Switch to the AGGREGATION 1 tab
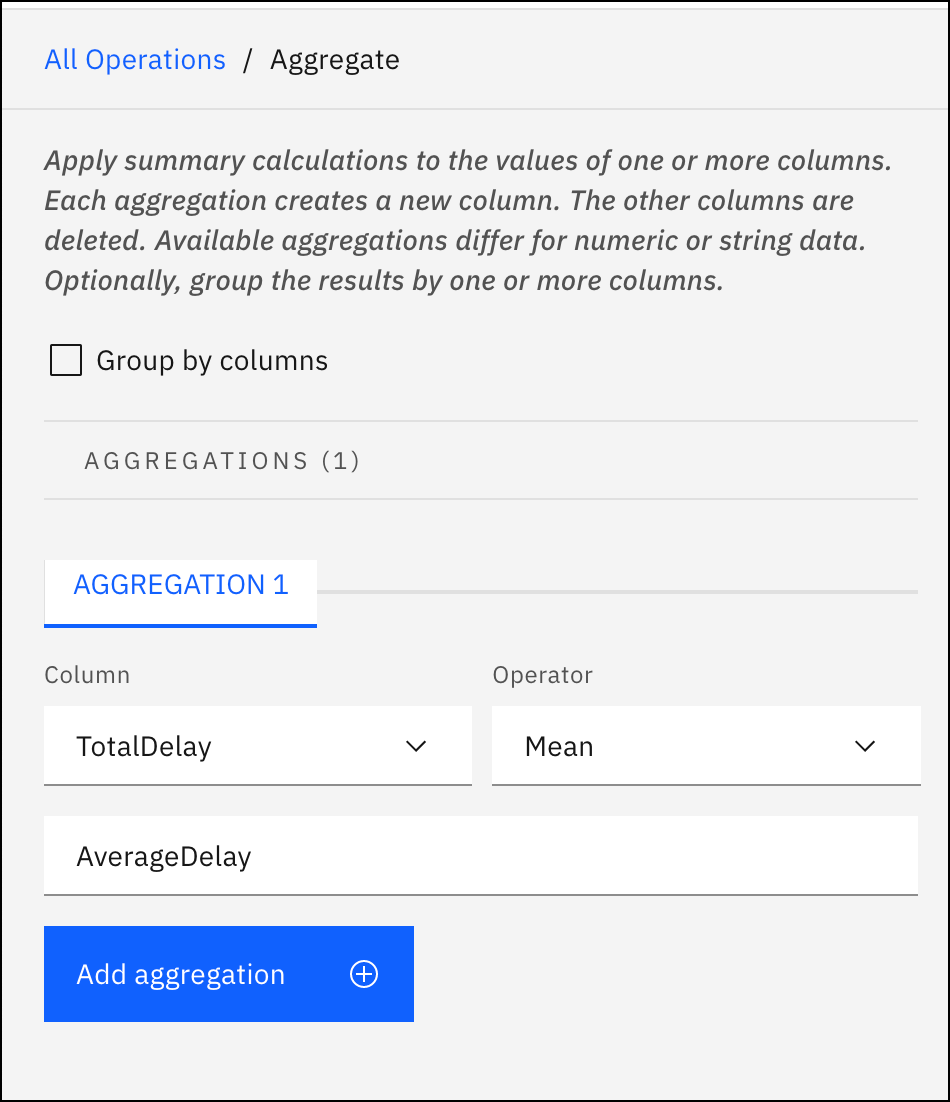The image size is (950, 1102). (180, 585)
